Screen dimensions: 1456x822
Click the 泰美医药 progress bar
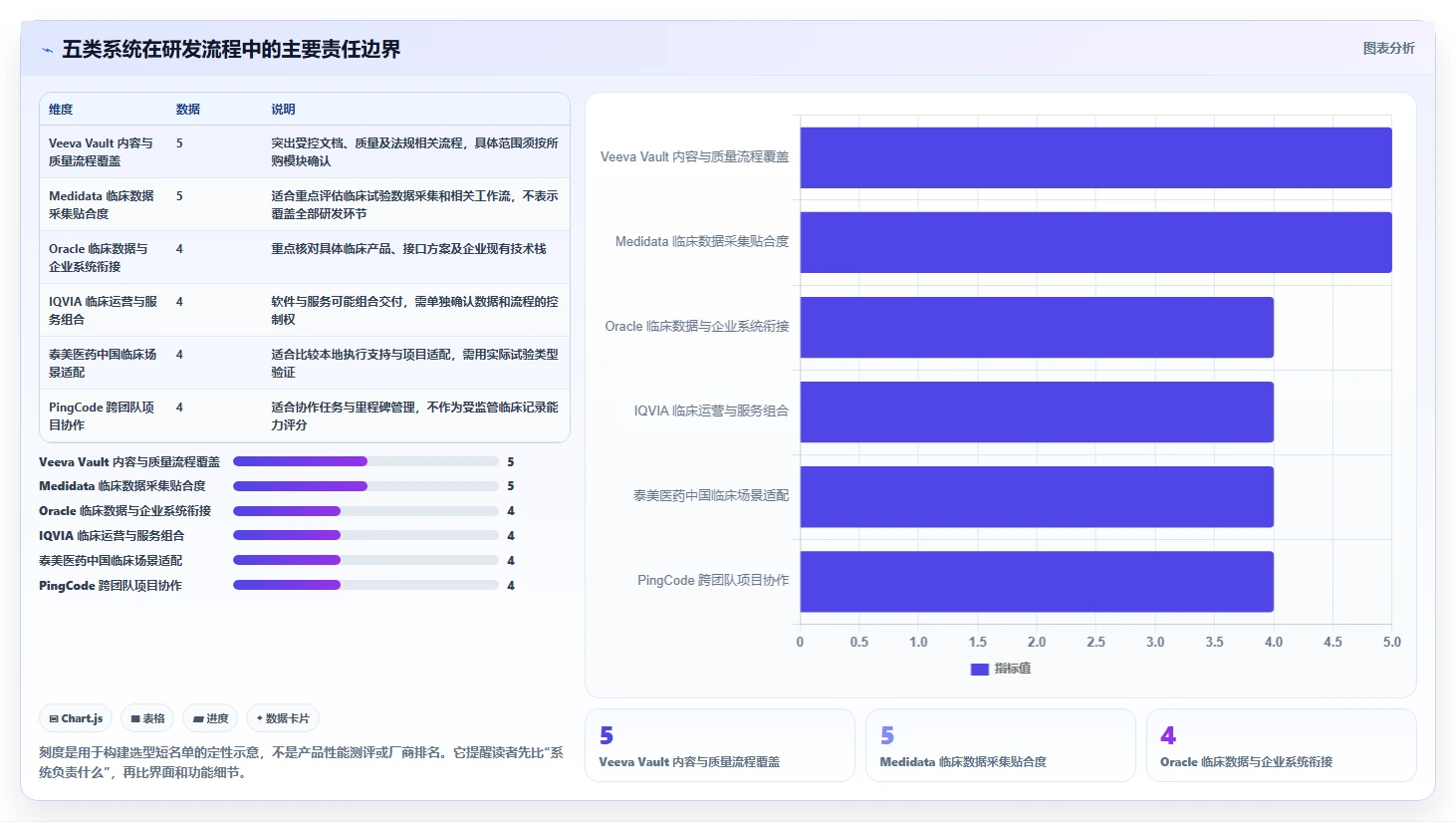365,560
